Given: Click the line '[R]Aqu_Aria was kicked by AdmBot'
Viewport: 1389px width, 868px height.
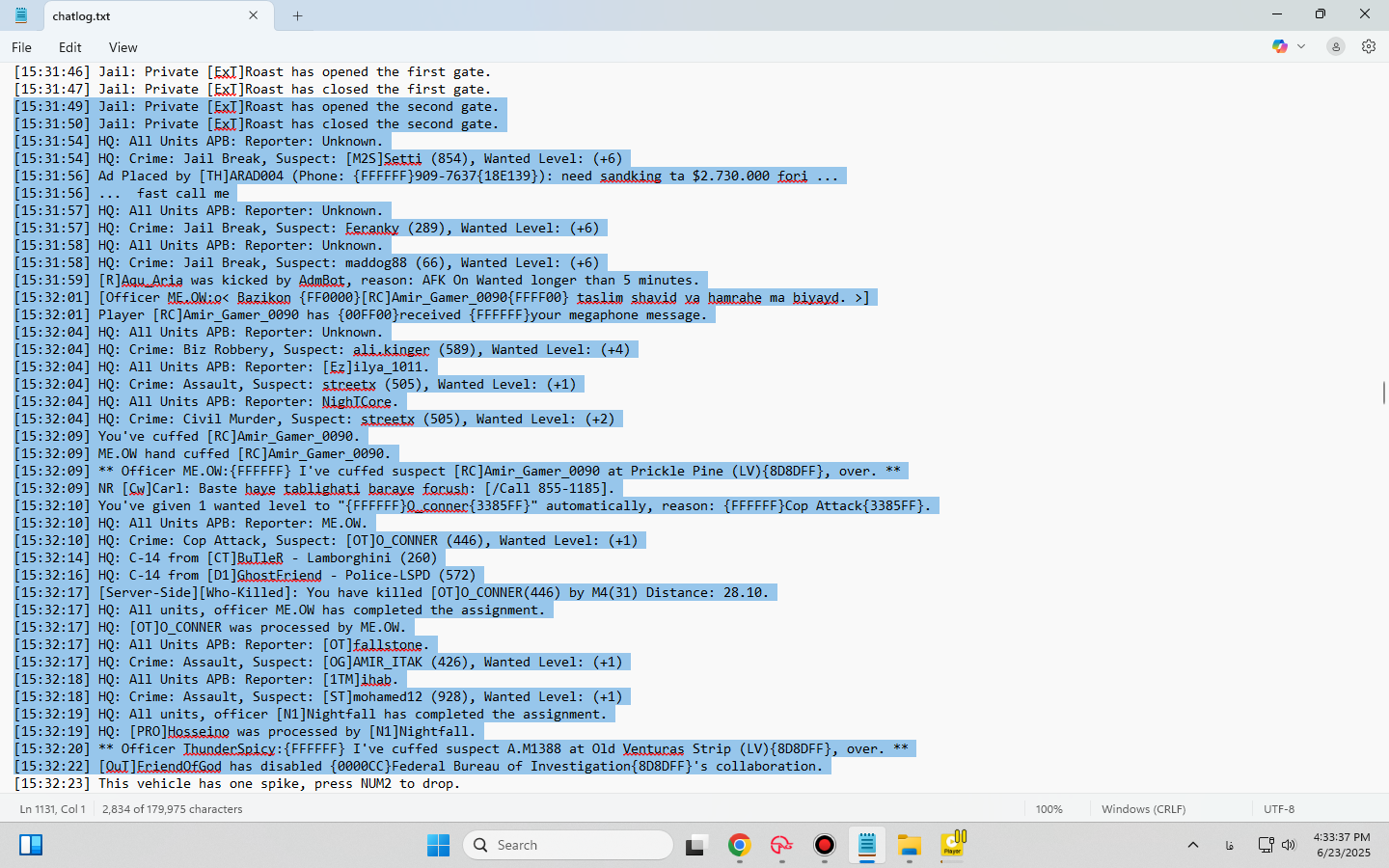Looking at the screenshot, I should pos(355,280).
